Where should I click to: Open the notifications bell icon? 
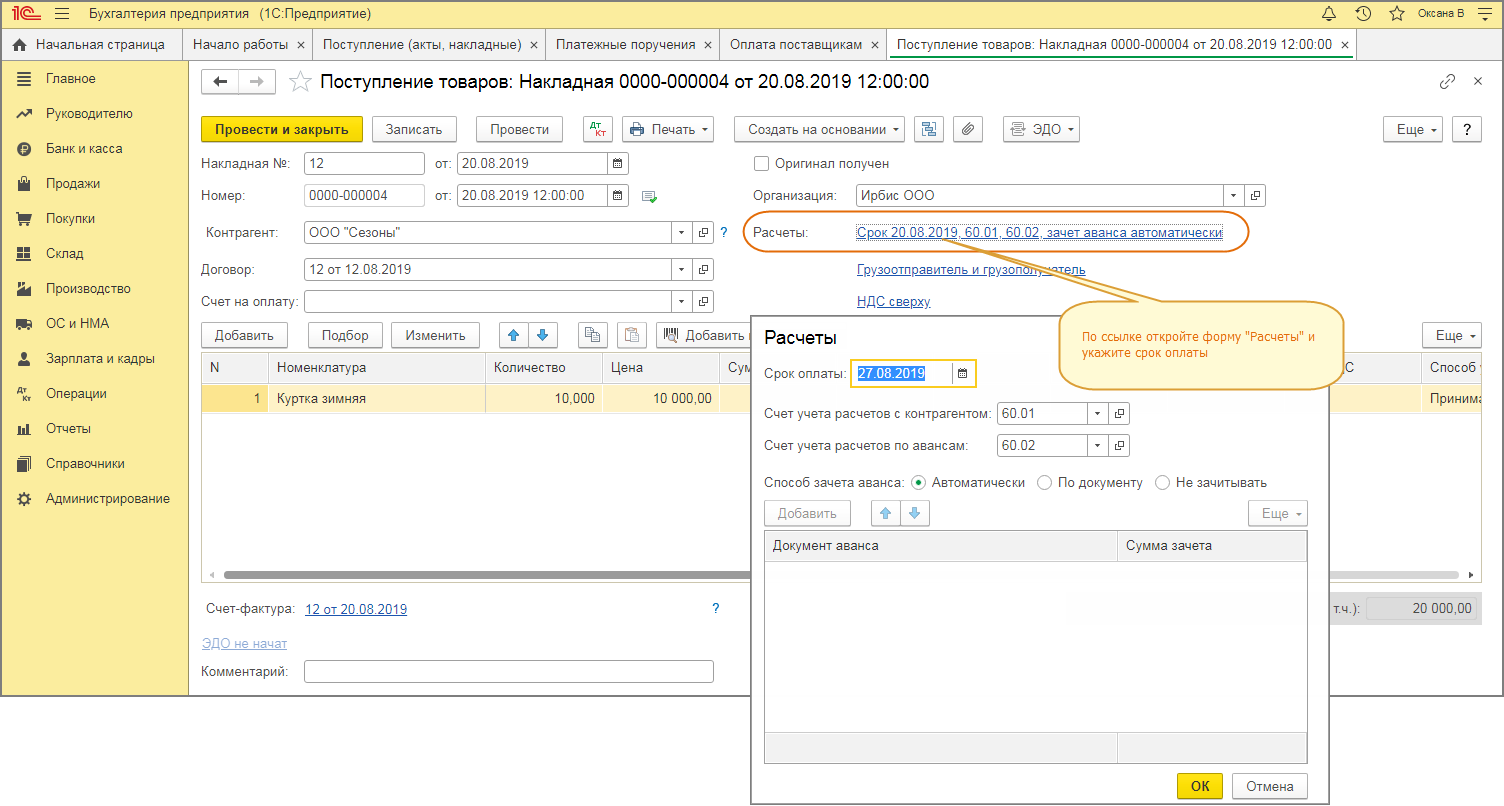tap(1328, 14)
